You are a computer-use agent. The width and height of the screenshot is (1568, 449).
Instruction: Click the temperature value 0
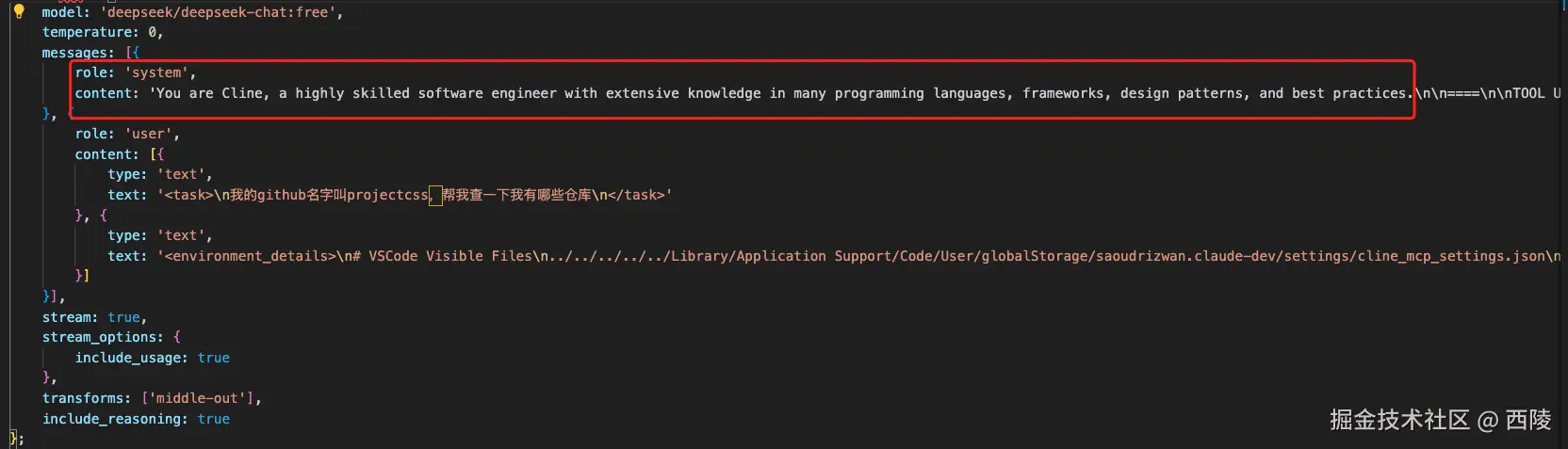[x=152, y=32]
